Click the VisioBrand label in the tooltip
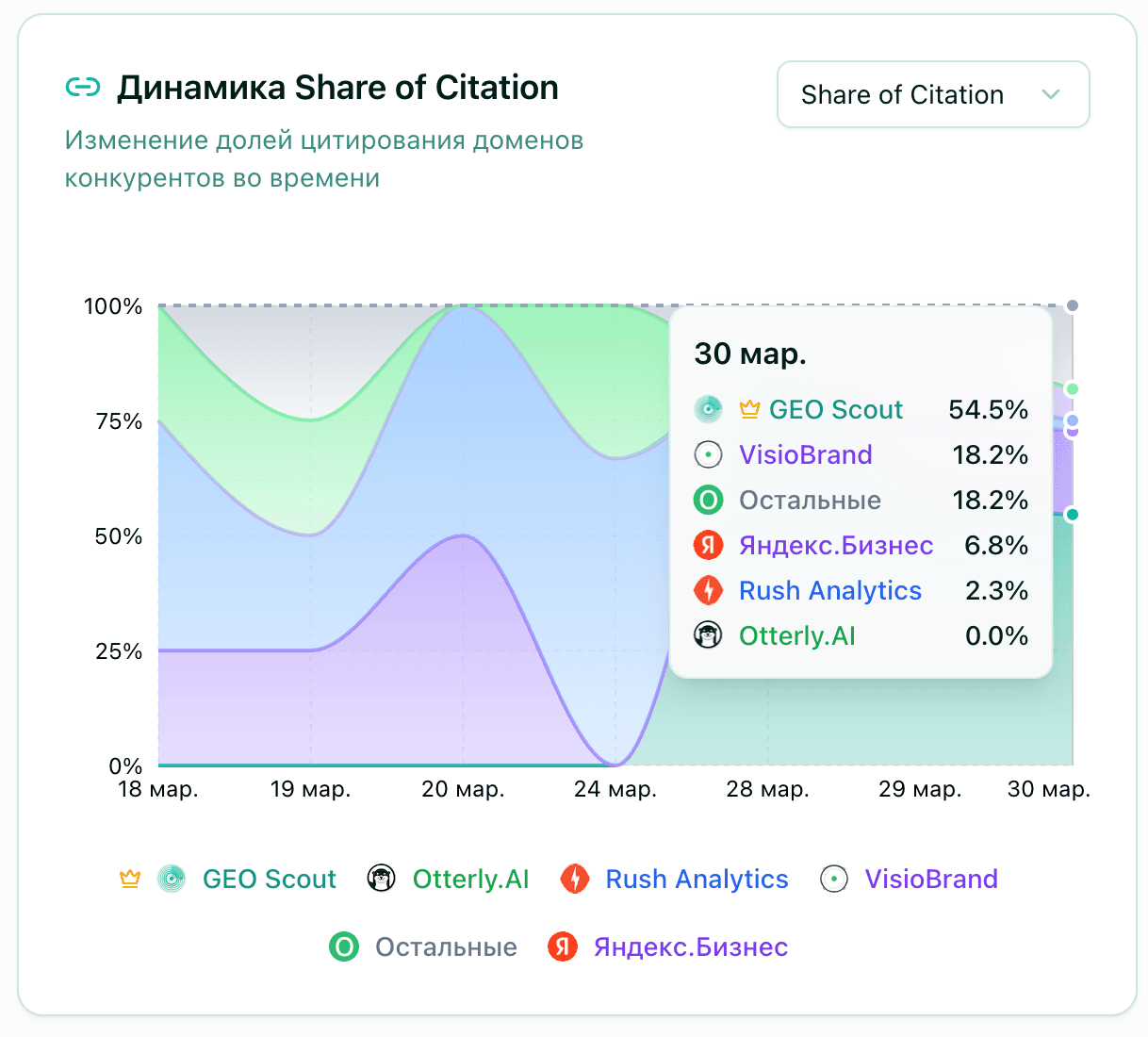Image resolution: width=1148 pixels, height=1037 pixels. pyautogui.click(x=805, y=454)
